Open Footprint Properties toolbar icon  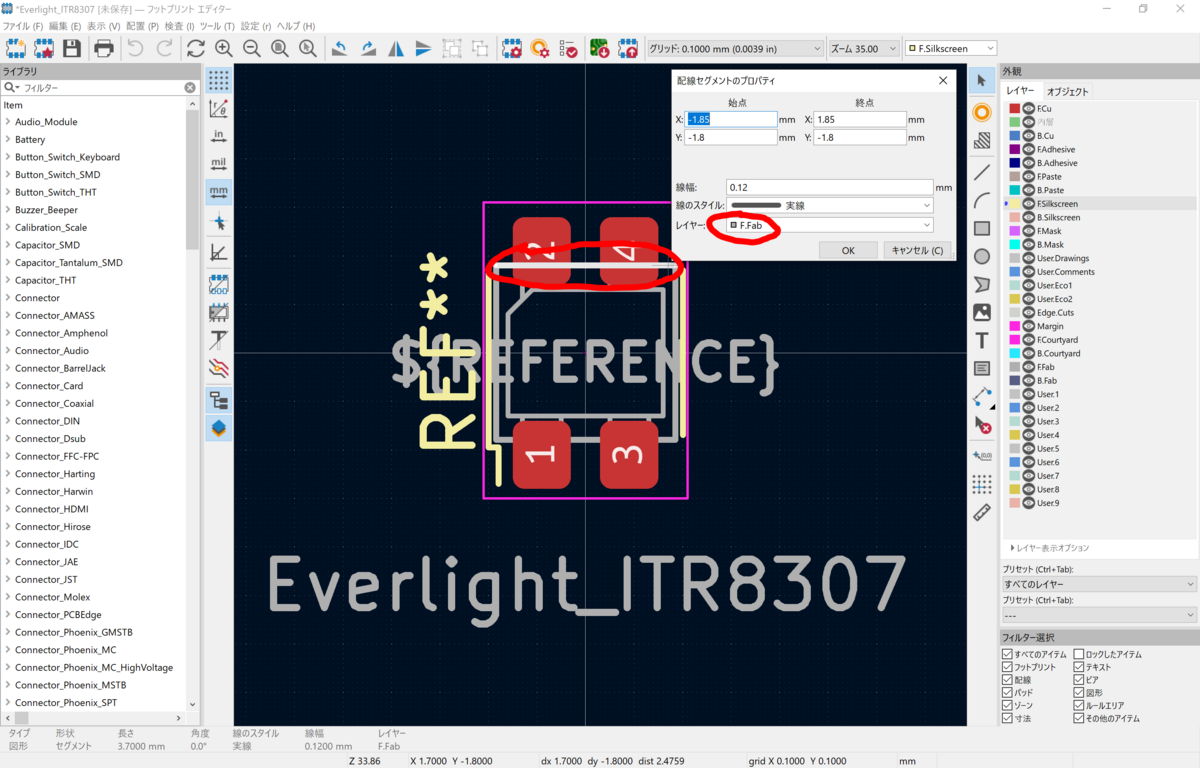click(512, 48)
